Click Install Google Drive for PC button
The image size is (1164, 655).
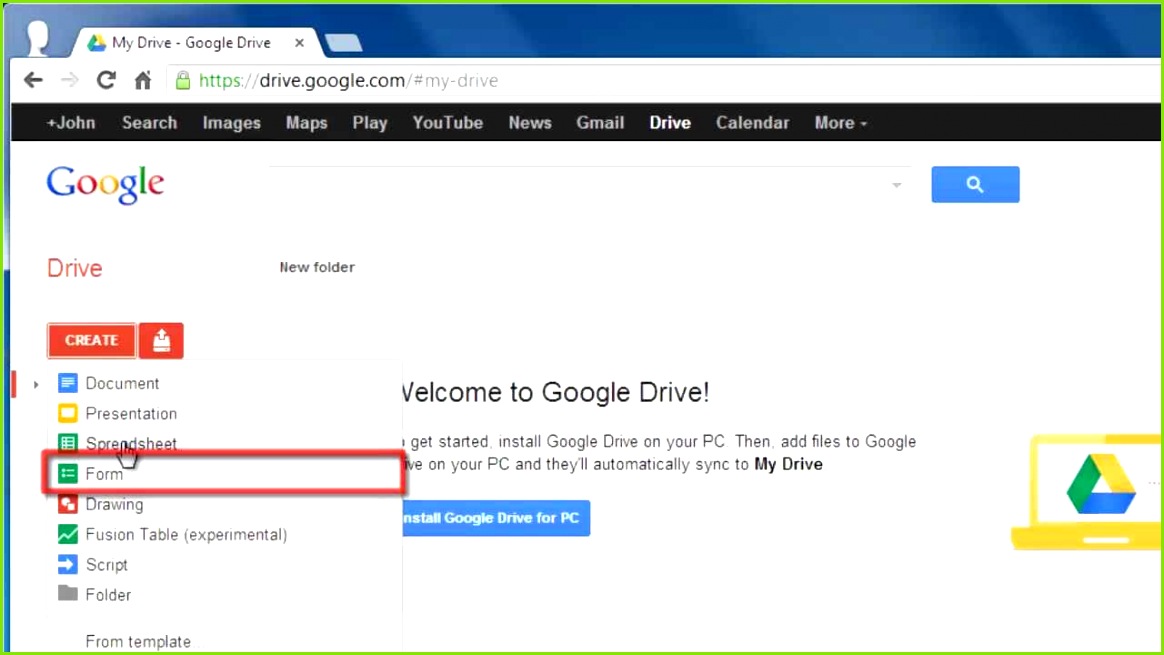(x=496, y=518)
